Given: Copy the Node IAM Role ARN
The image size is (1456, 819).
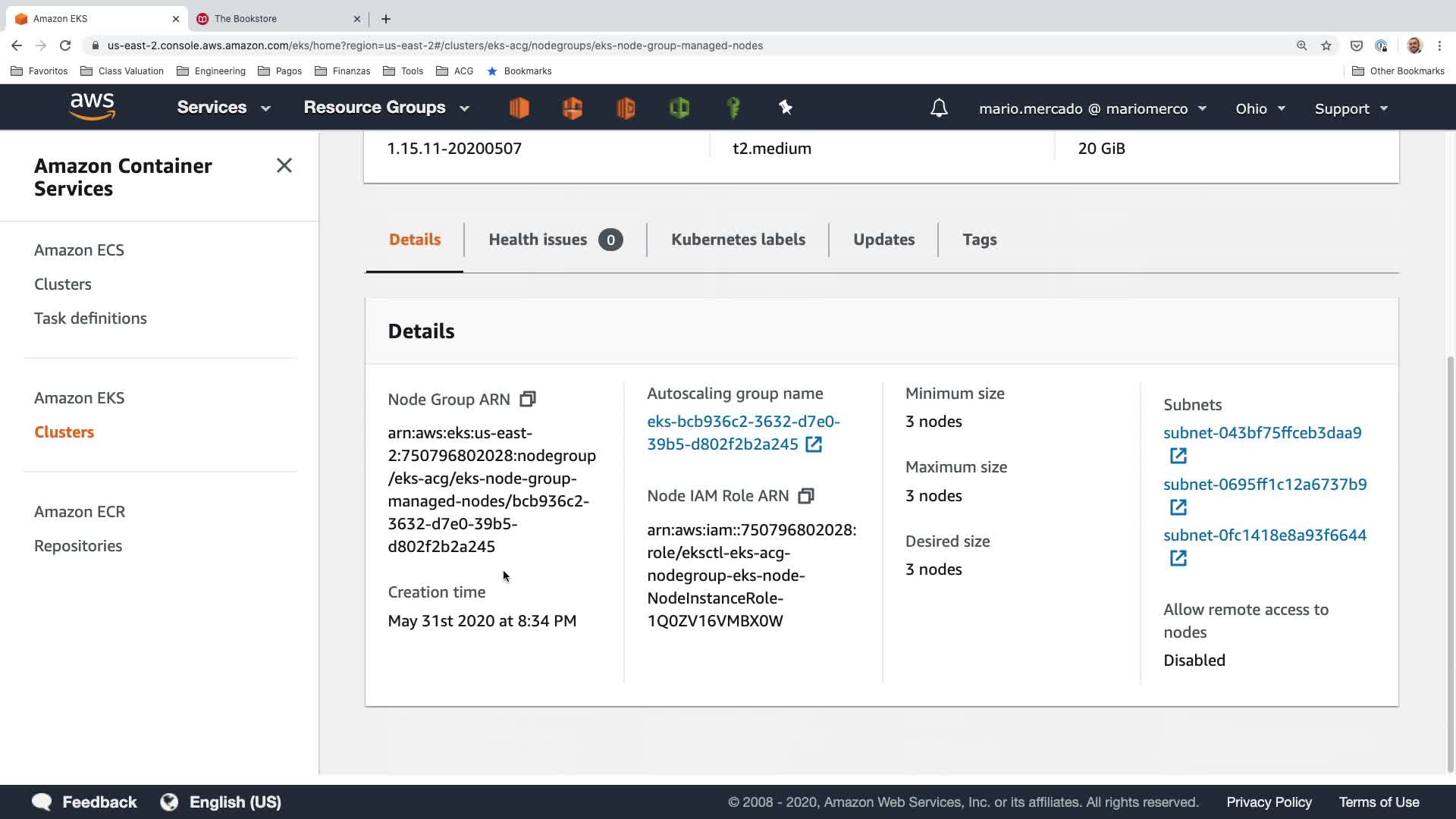Looking at the screenshot, I should (x=805, y=496).
